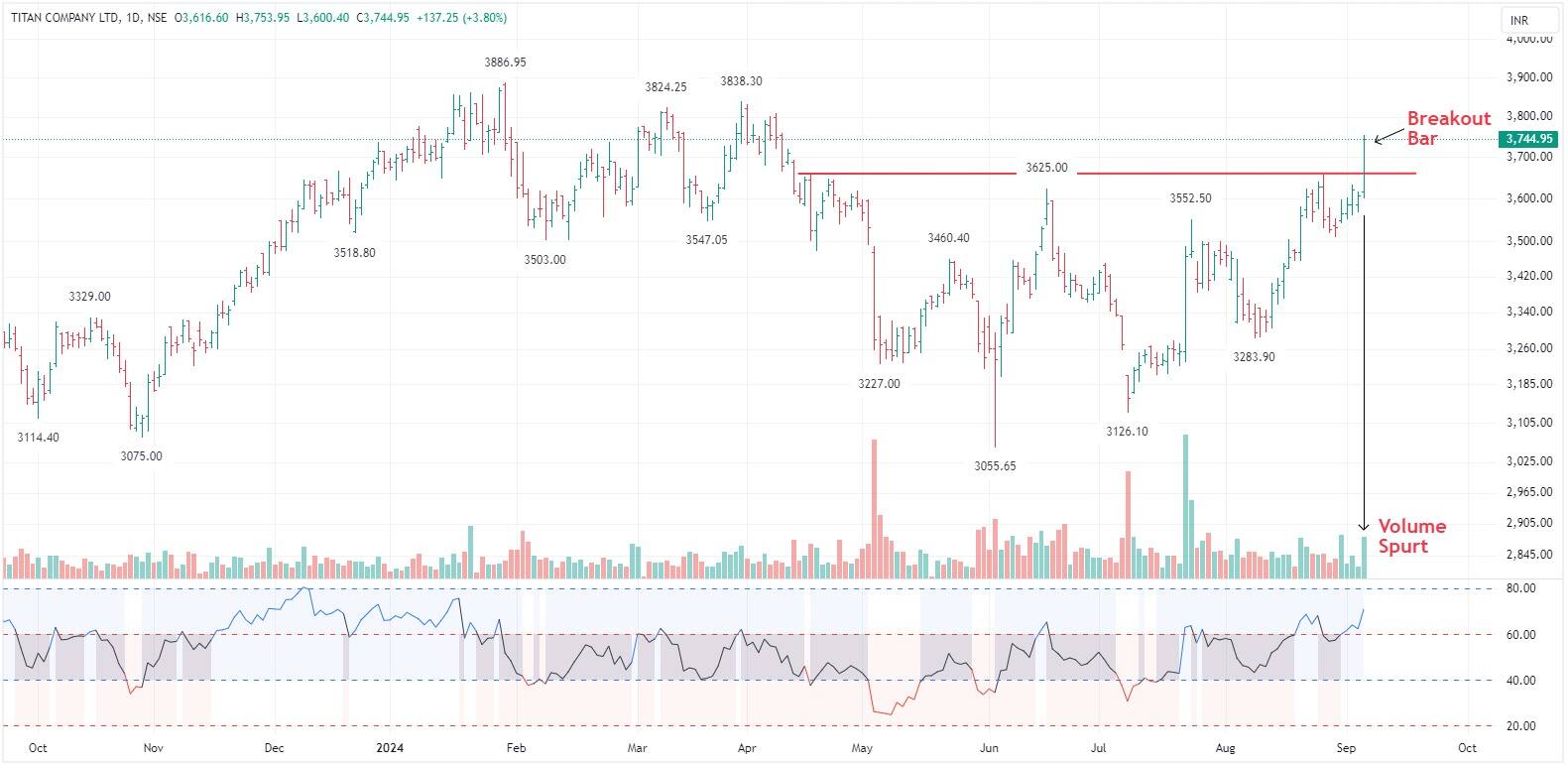The image size is (1568, 765).
Task: Click the 3886.95 peak price label
Action: click(x=506, y=62)
